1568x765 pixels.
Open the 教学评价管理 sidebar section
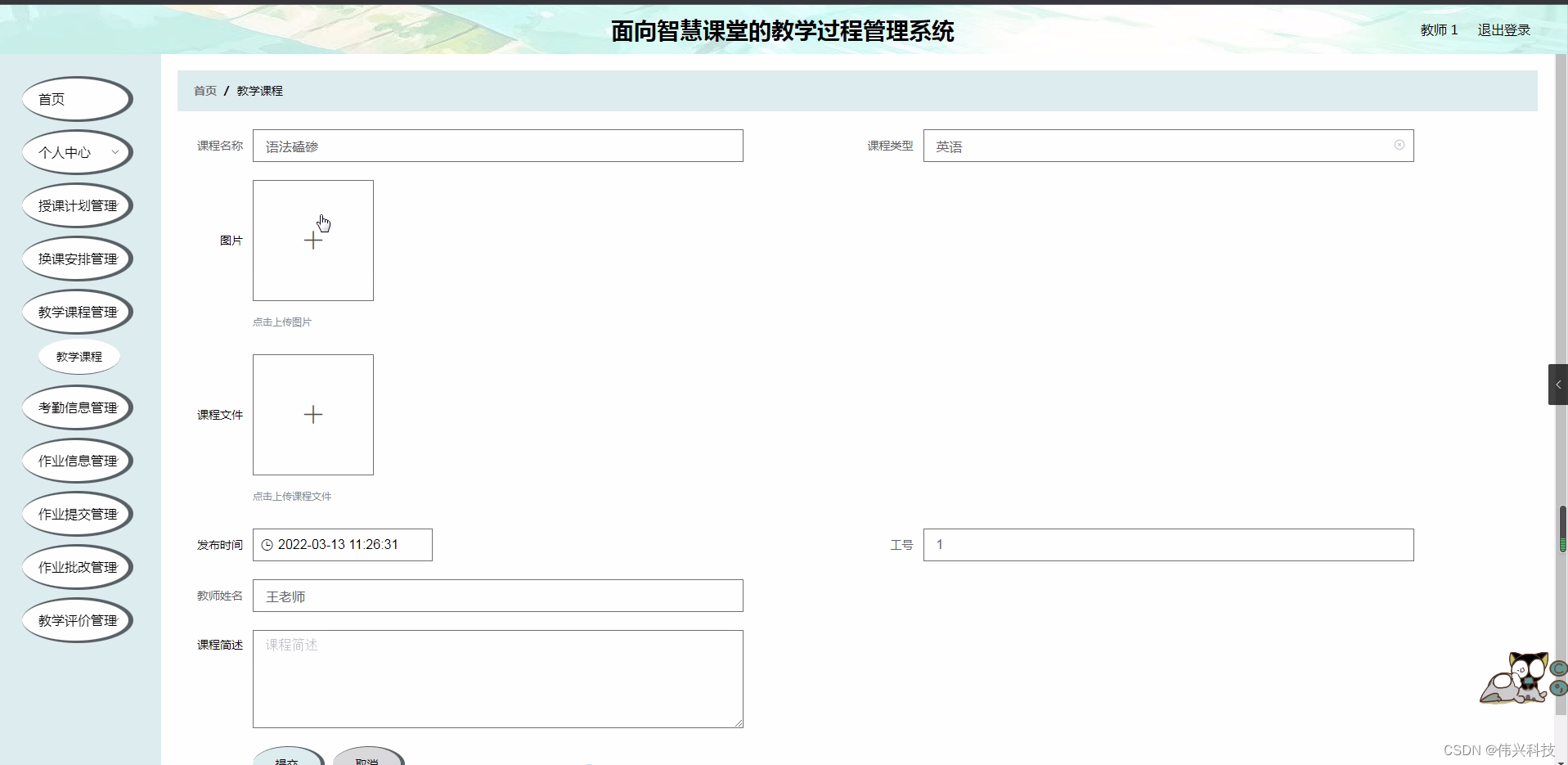pyautogui.click(x=77, y=620)
